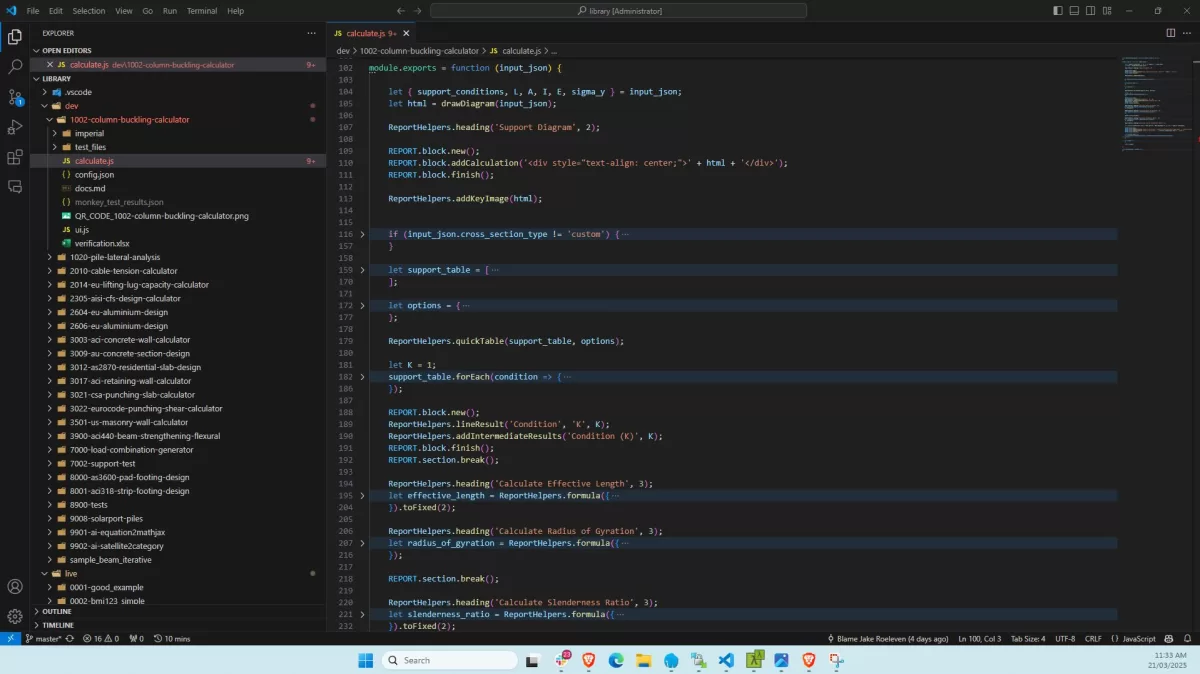Image resolution: width=1200 pixels, height=674 pixels.
Task: Open the Accounts icon in activity bar
Action: coord(15,587)
